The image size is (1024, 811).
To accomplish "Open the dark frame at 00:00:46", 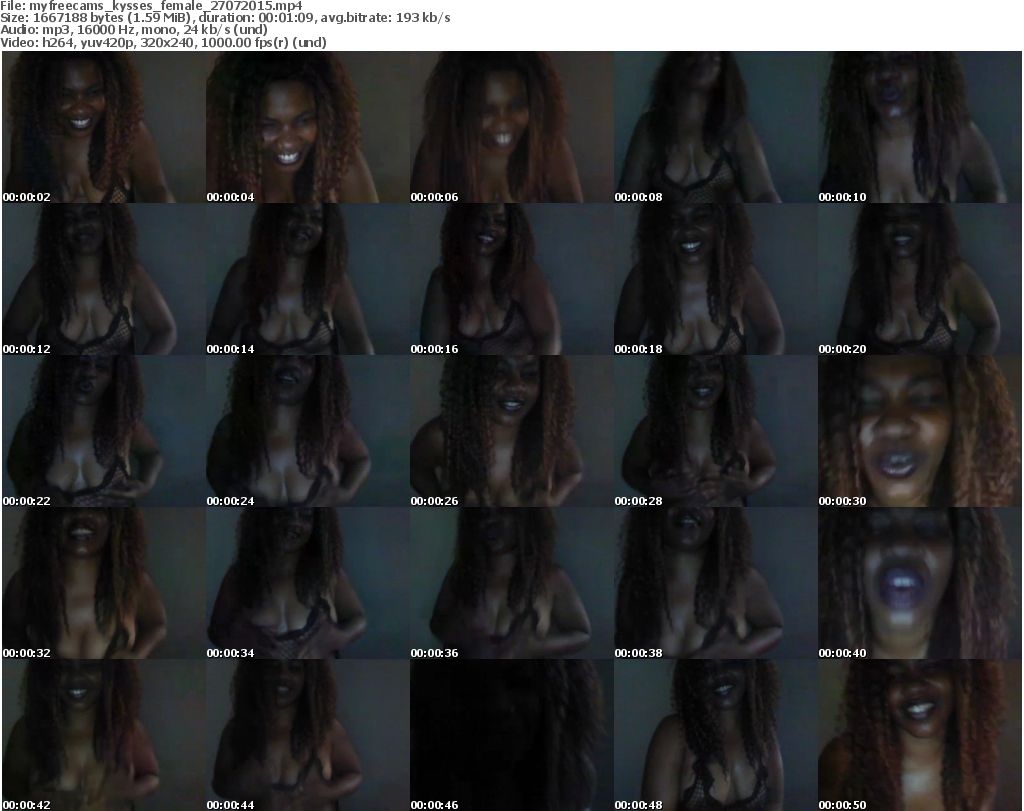I will [511, 735].
